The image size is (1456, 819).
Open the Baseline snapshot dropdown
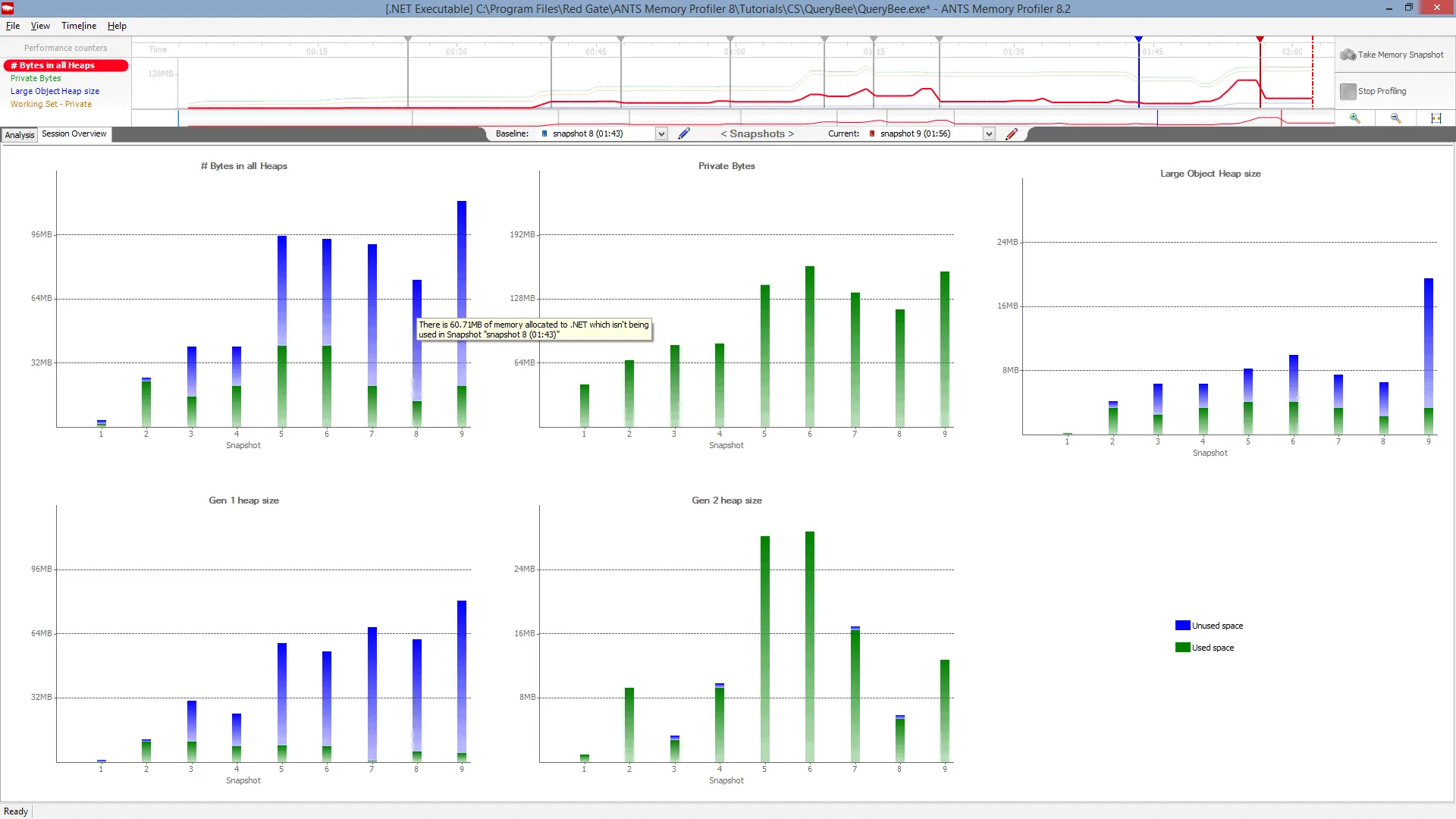pyautogui.click(x=659, y=133)
